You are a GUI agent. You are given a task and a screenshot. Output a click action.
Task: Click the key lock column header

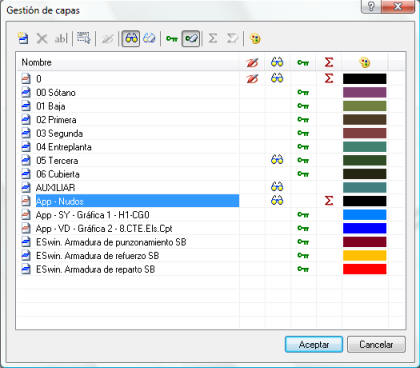(x=303, y=62)
